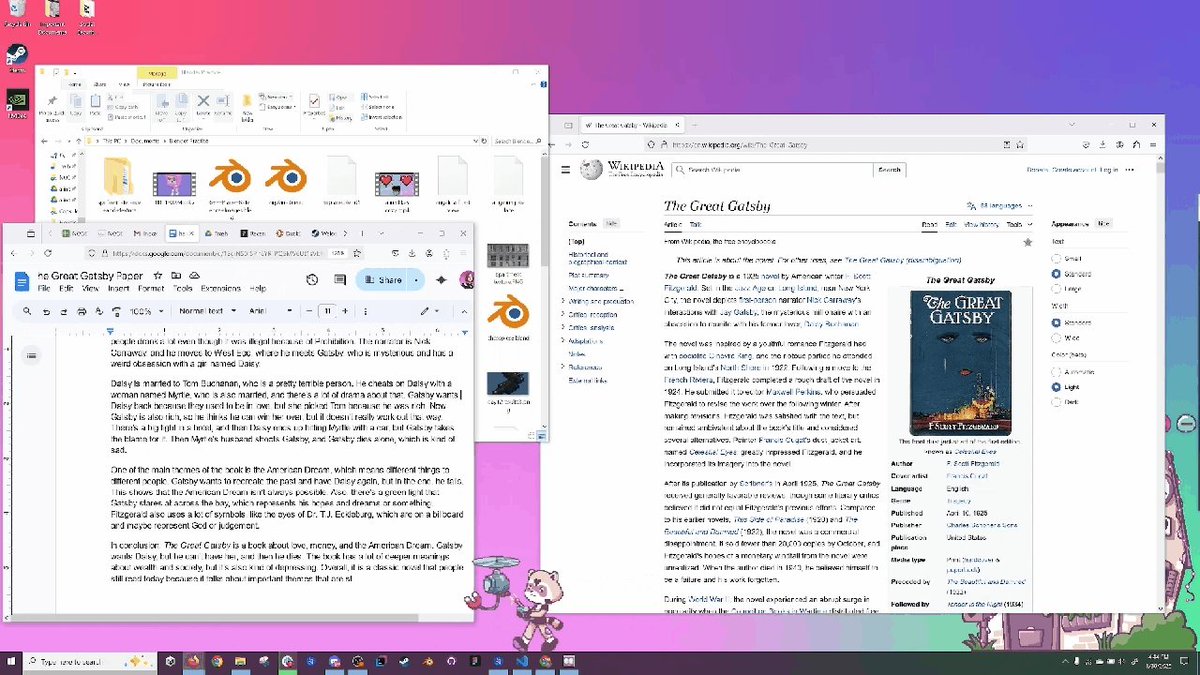Select Wide width on Wikipedia

pos(1056,338)
